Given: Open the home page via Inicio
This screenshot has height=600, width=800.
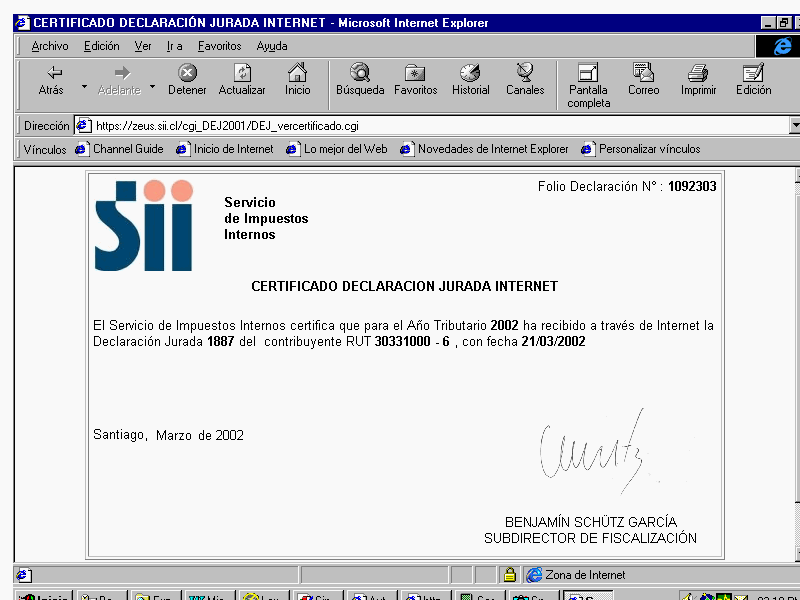Looking at the screenshot, I should click(x=297, y=80).
